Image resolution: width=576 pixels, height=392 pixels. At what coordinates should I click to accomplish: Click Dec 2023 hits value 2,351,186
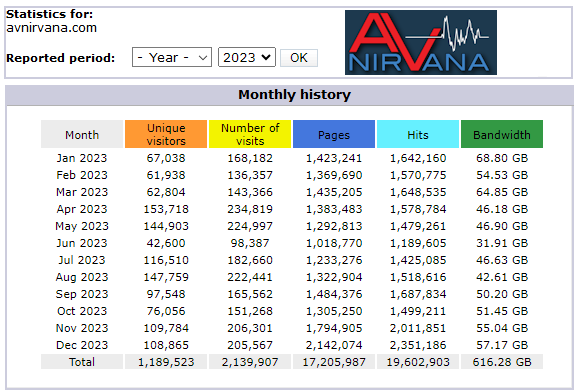tap(418, 345)
